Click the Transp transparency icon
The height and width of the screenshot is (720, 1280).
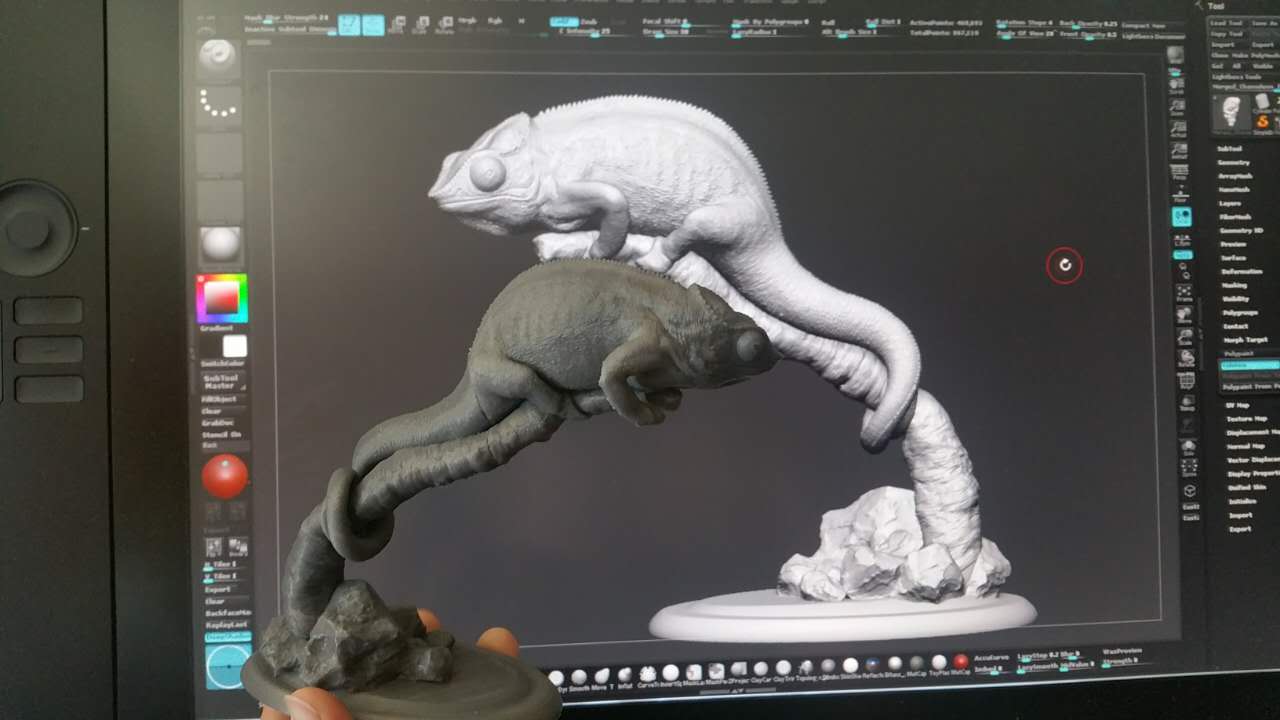pos(1187,403)
